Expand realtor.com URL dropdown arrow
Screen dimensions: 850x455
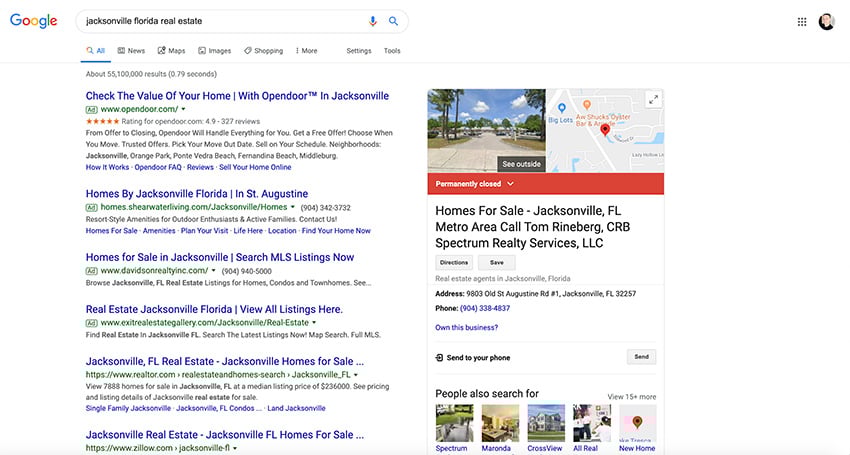[356, 375]
